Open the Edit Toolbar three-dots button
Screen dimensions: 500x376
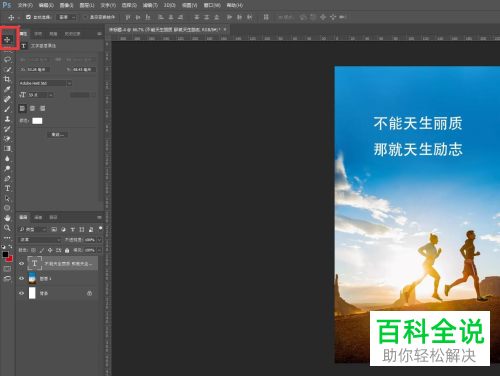7,238
